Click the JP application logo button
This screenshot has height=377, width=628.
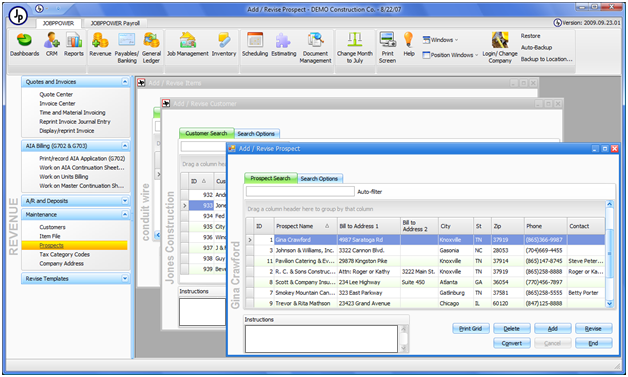click(18, 15)
